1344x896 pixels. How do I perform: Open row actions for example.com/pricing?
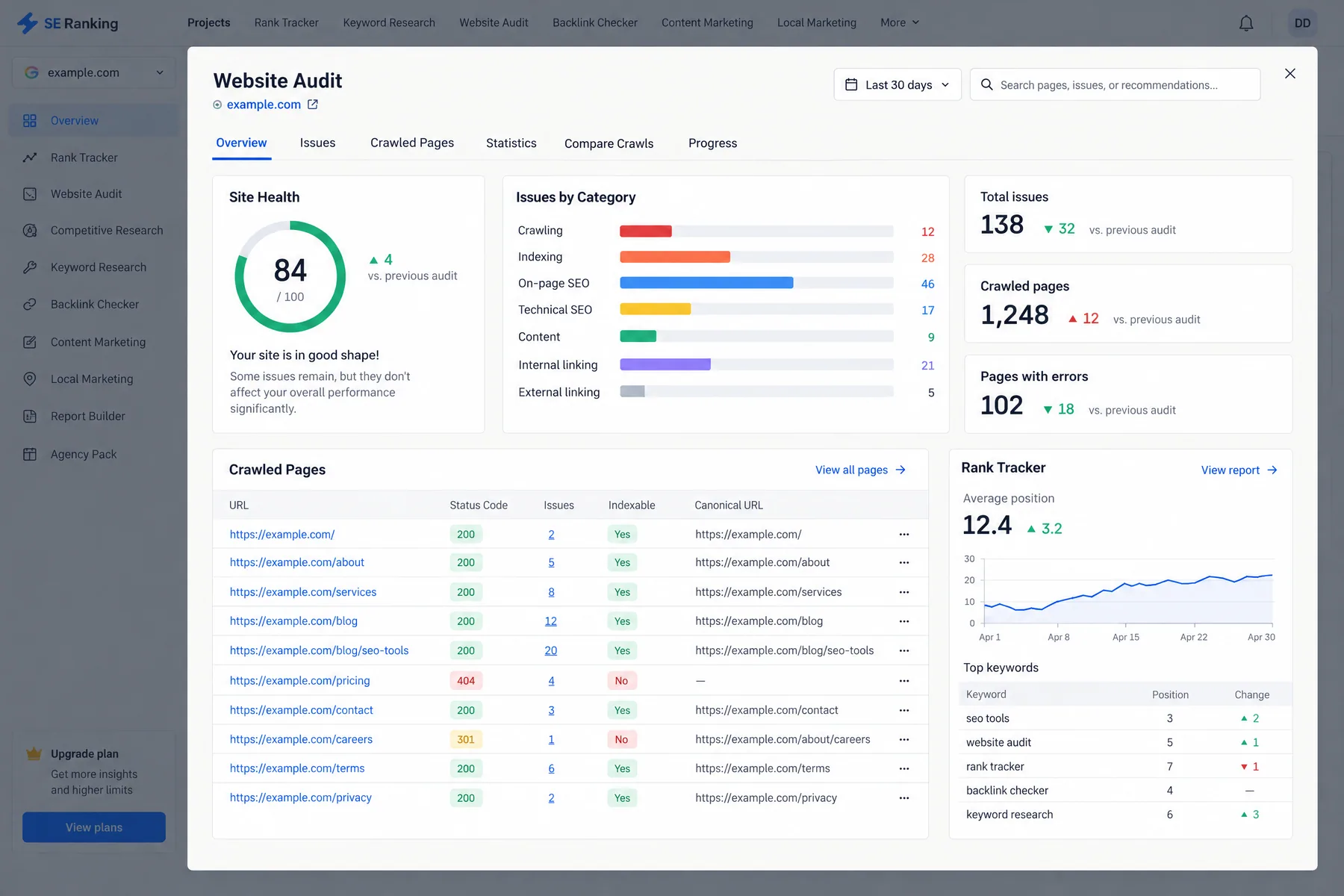[x=904, y=681]
